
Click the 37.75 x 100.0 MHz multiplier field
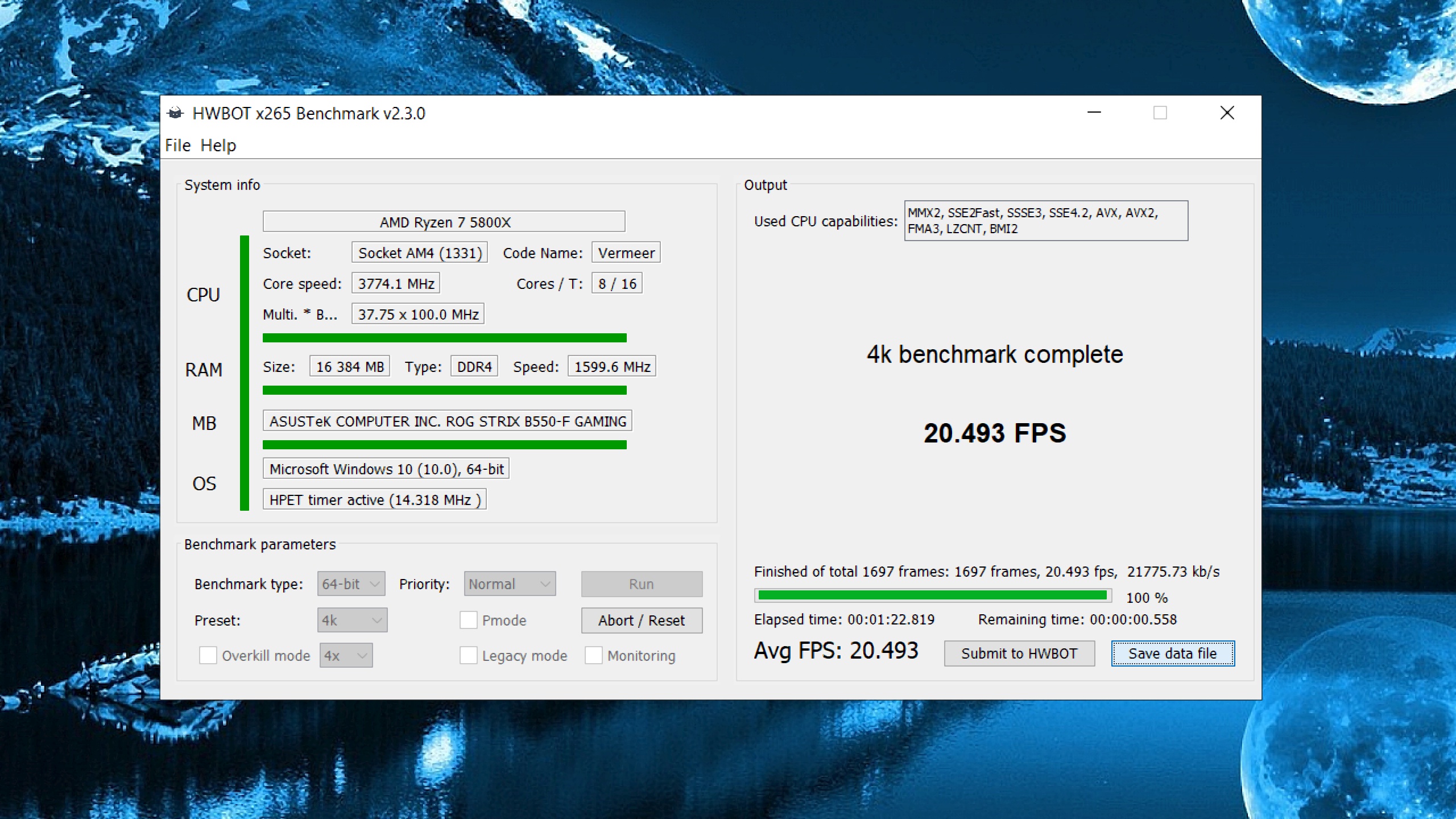418,314
